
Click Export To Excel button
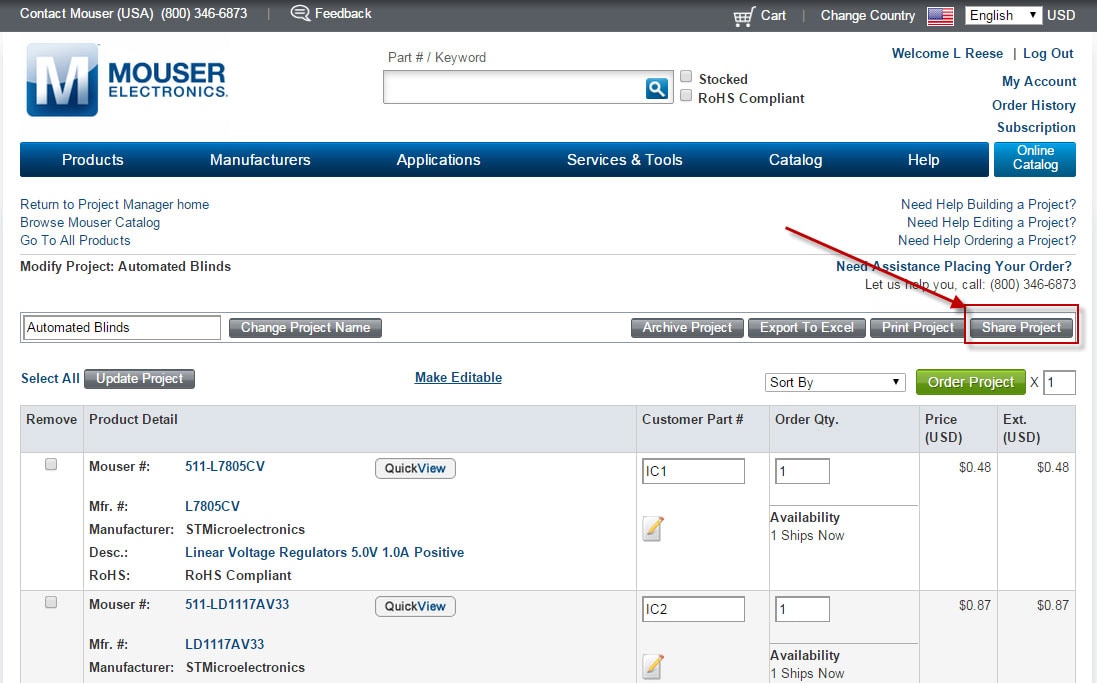point(806,327)
